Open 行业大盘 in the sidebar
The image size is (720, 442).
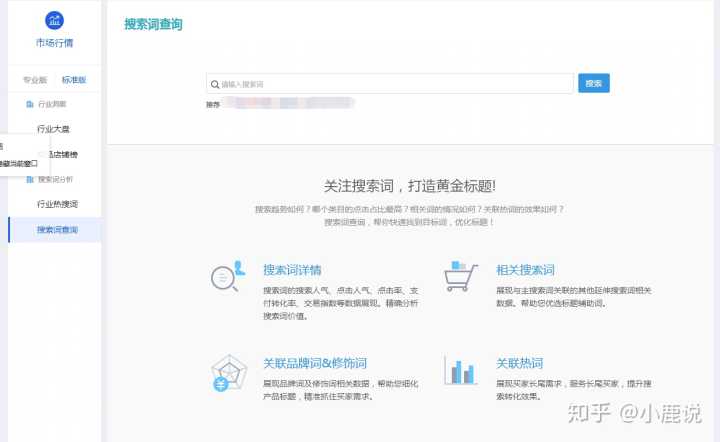click(53, 129)
